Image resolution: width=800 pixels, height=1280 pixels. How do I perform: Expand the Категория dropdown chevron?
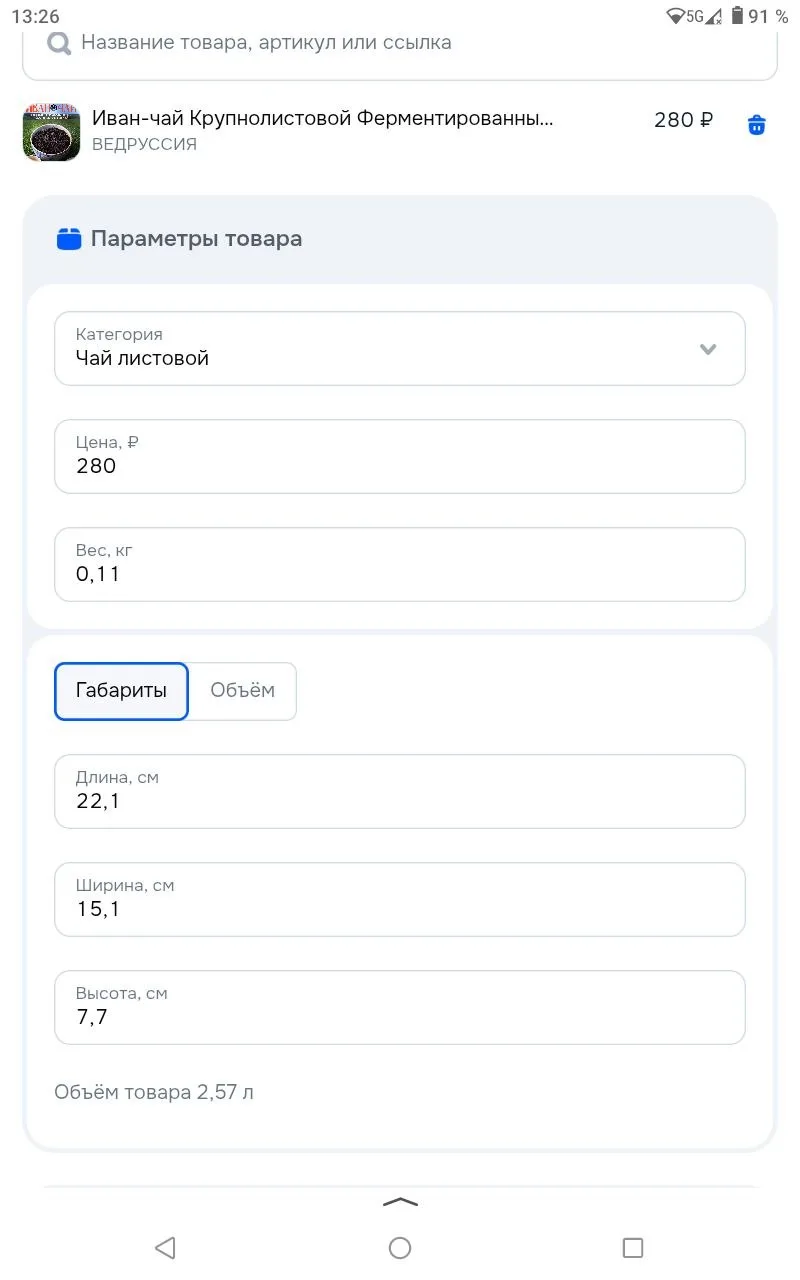[708, 349]
